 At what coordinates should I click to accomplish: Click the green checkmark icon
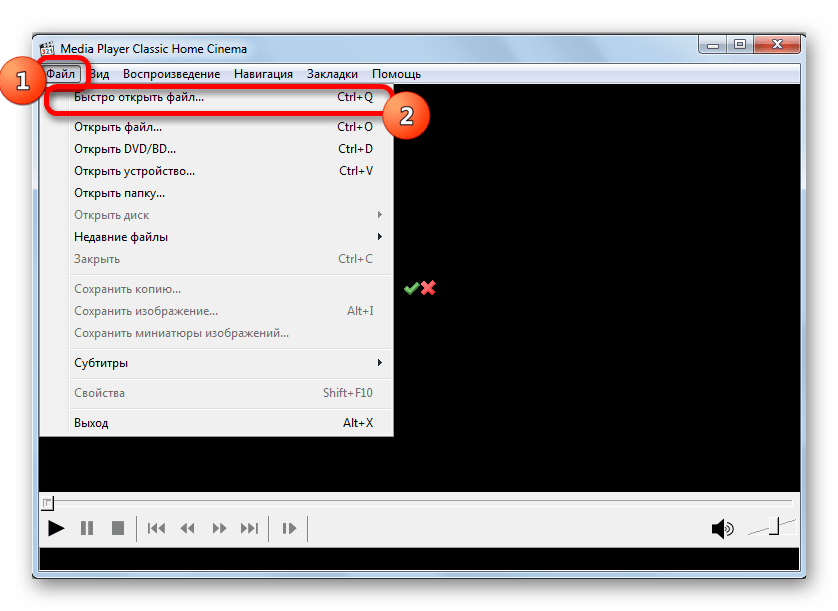click(x=411, y=289)
